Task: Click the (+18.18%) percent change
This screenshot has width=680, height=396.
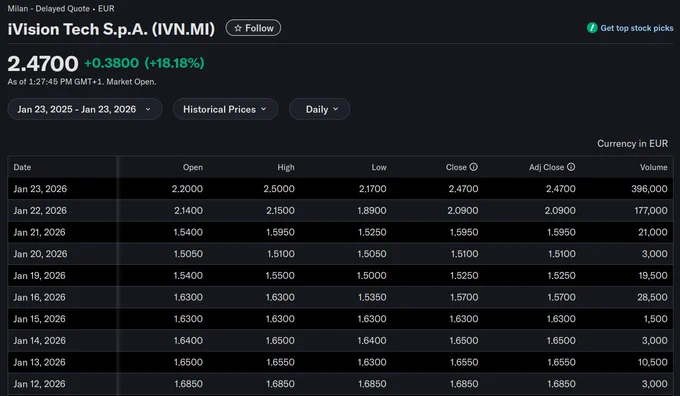Action: click(174, 63)
